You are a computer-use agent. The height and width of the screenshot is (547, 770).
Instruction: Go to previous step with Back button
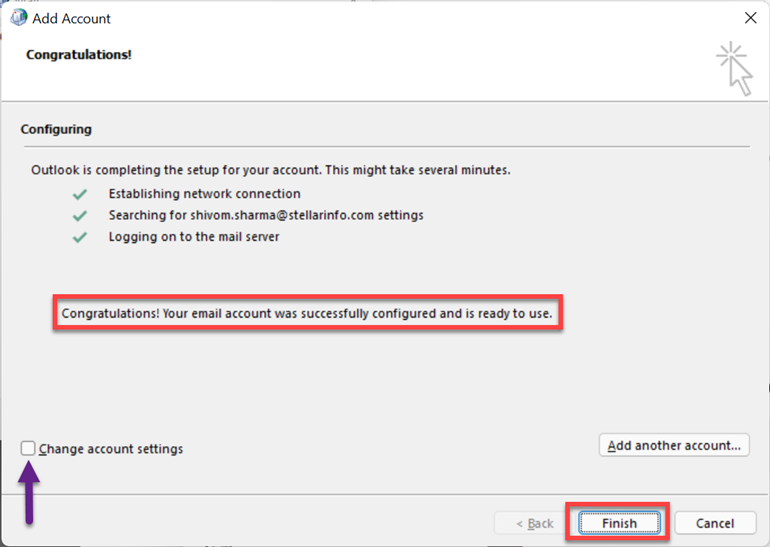coord(534,523)
